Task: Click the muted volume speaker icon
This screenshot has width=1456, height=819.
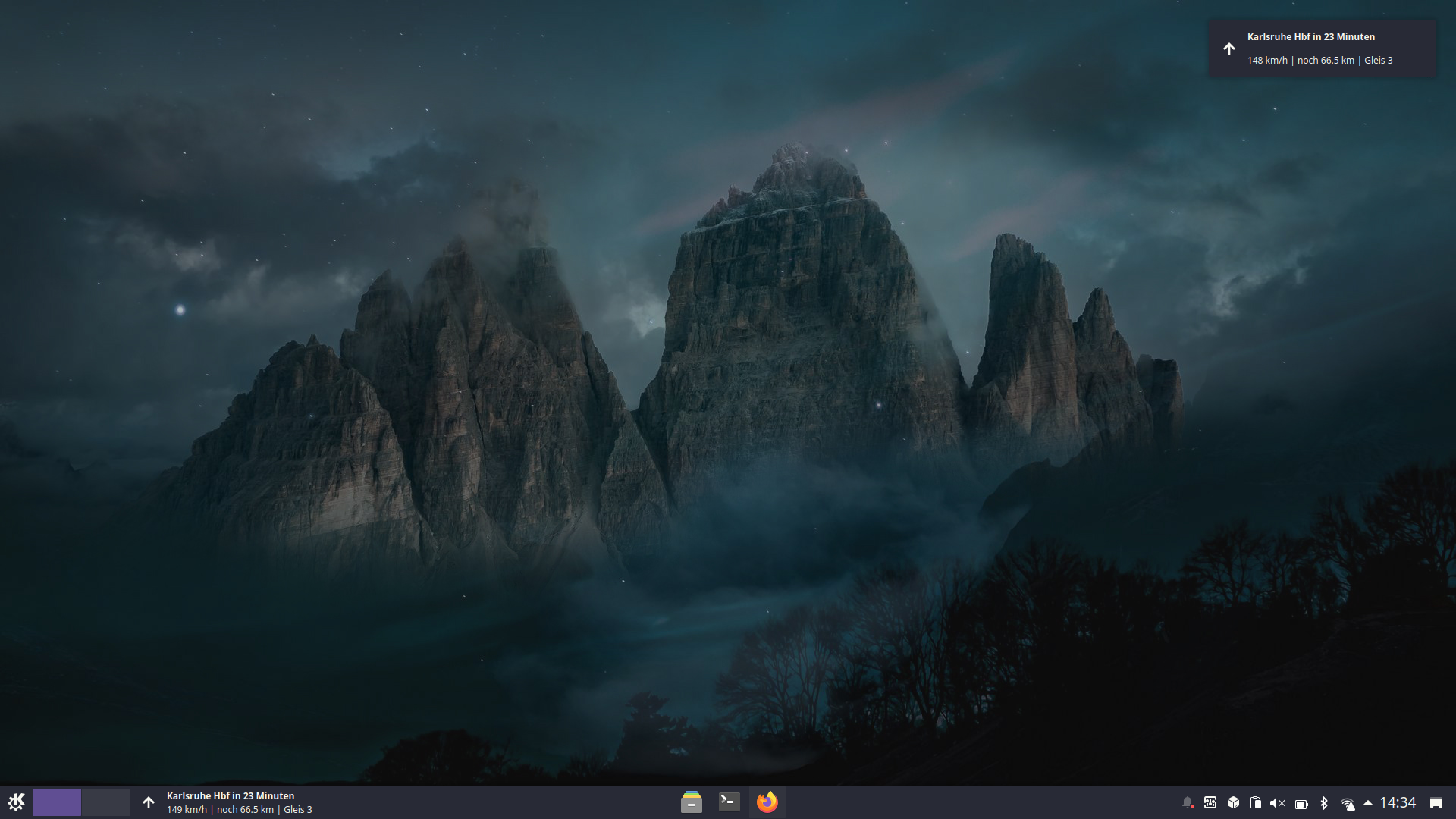Action: [x=1278, y=803]
